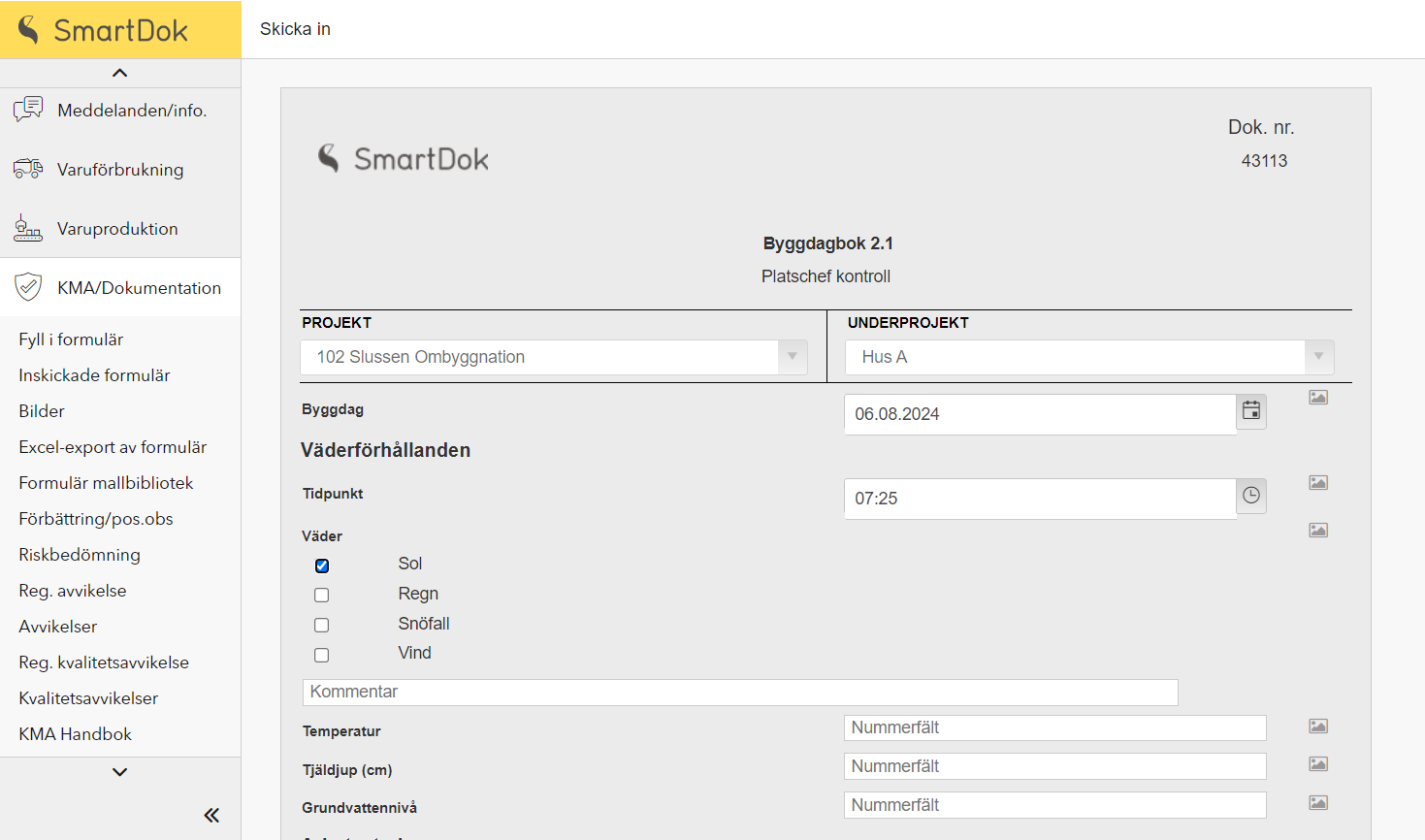Image resolution: width=1425 pixels, height=840 pixels.
Task: Uncheck the Sol weather checkbox
Action: 322,565
